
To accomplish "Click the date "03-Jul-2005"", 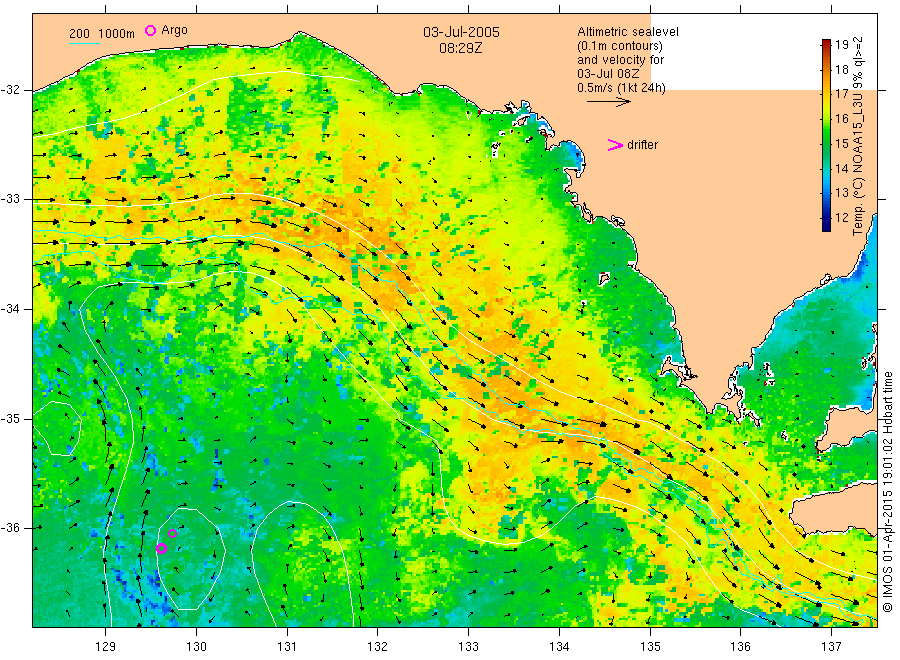I will tap(461, 32).
